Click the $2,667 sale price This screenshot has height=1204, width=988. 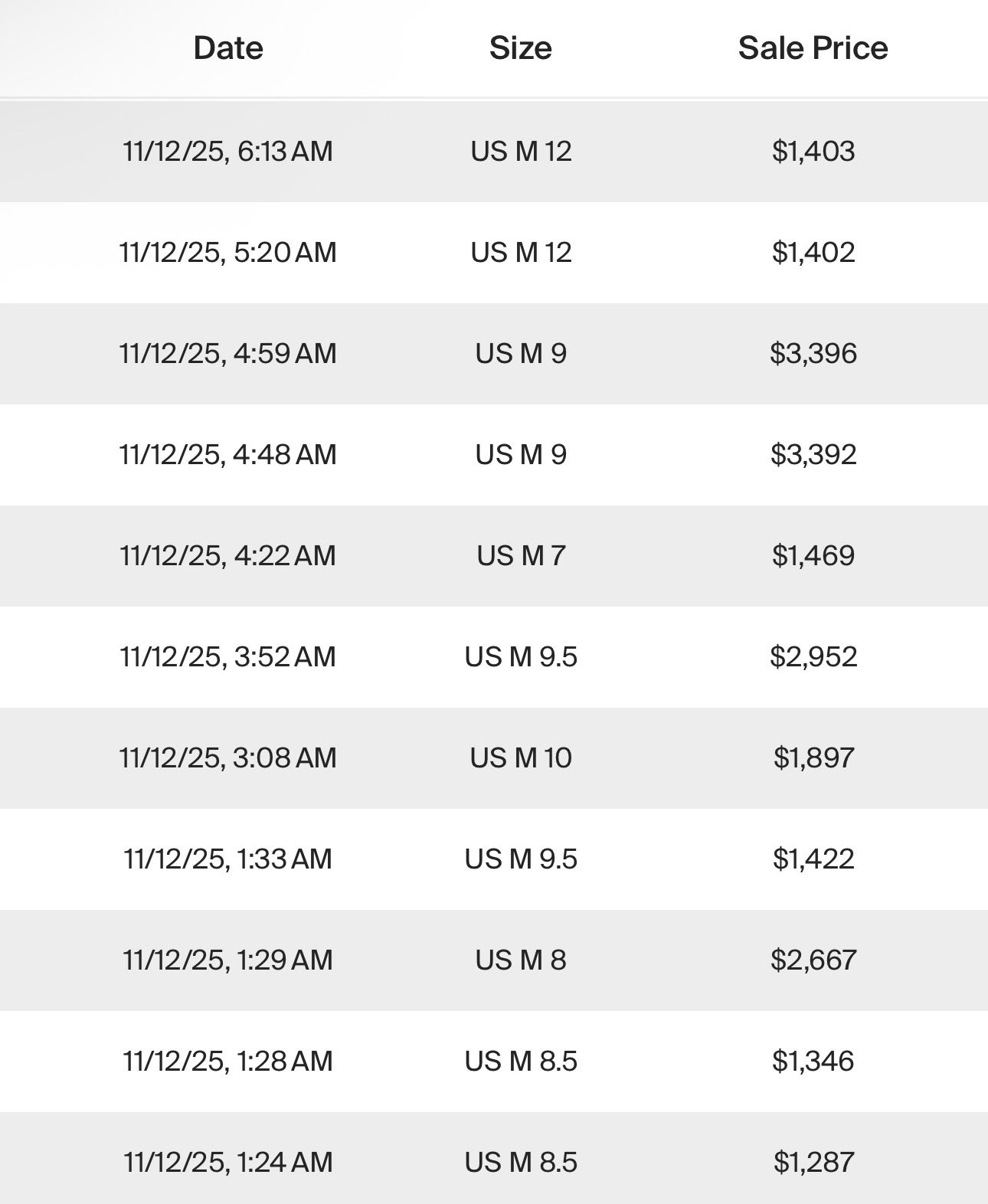[x=813, y=960]
